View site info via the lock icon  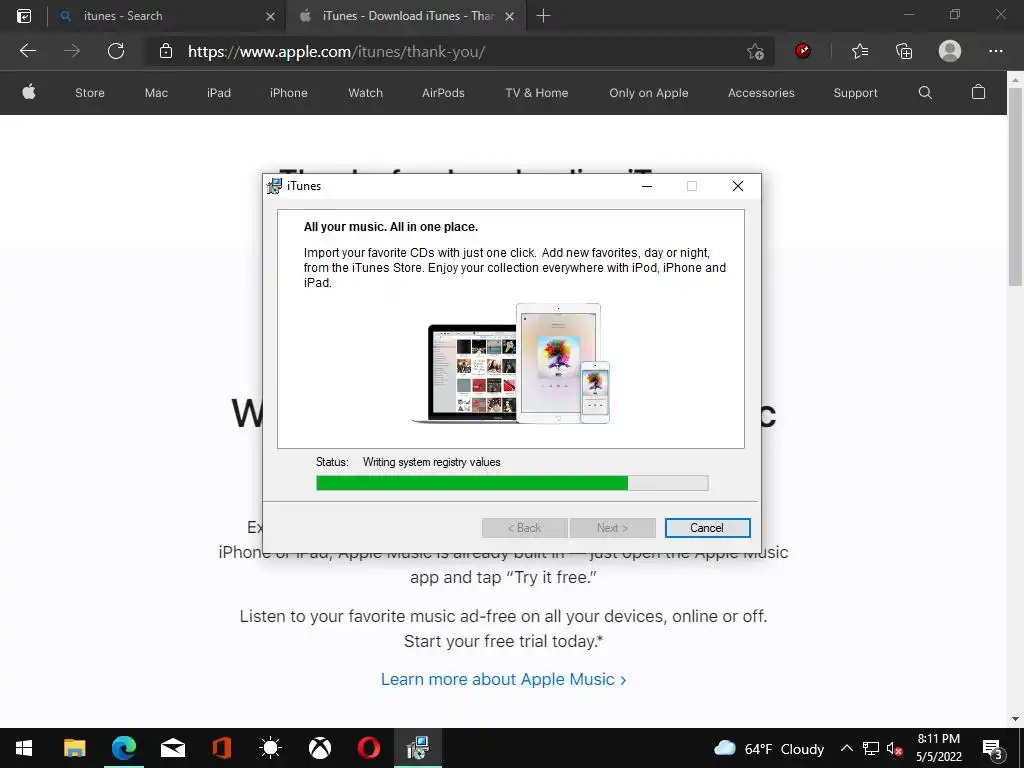pyautogui.click(x=166, y=52)
